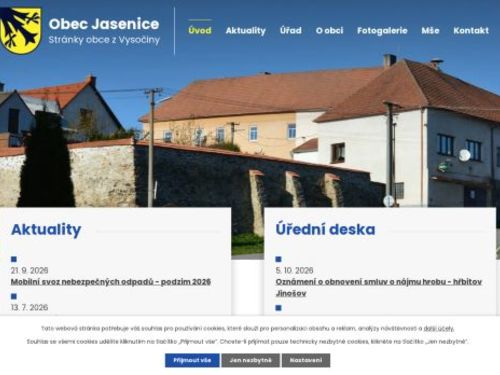The image size is (500, 375).
Task: Open the Aktuality menu item in navigation
Action: [x=246, y=30]
